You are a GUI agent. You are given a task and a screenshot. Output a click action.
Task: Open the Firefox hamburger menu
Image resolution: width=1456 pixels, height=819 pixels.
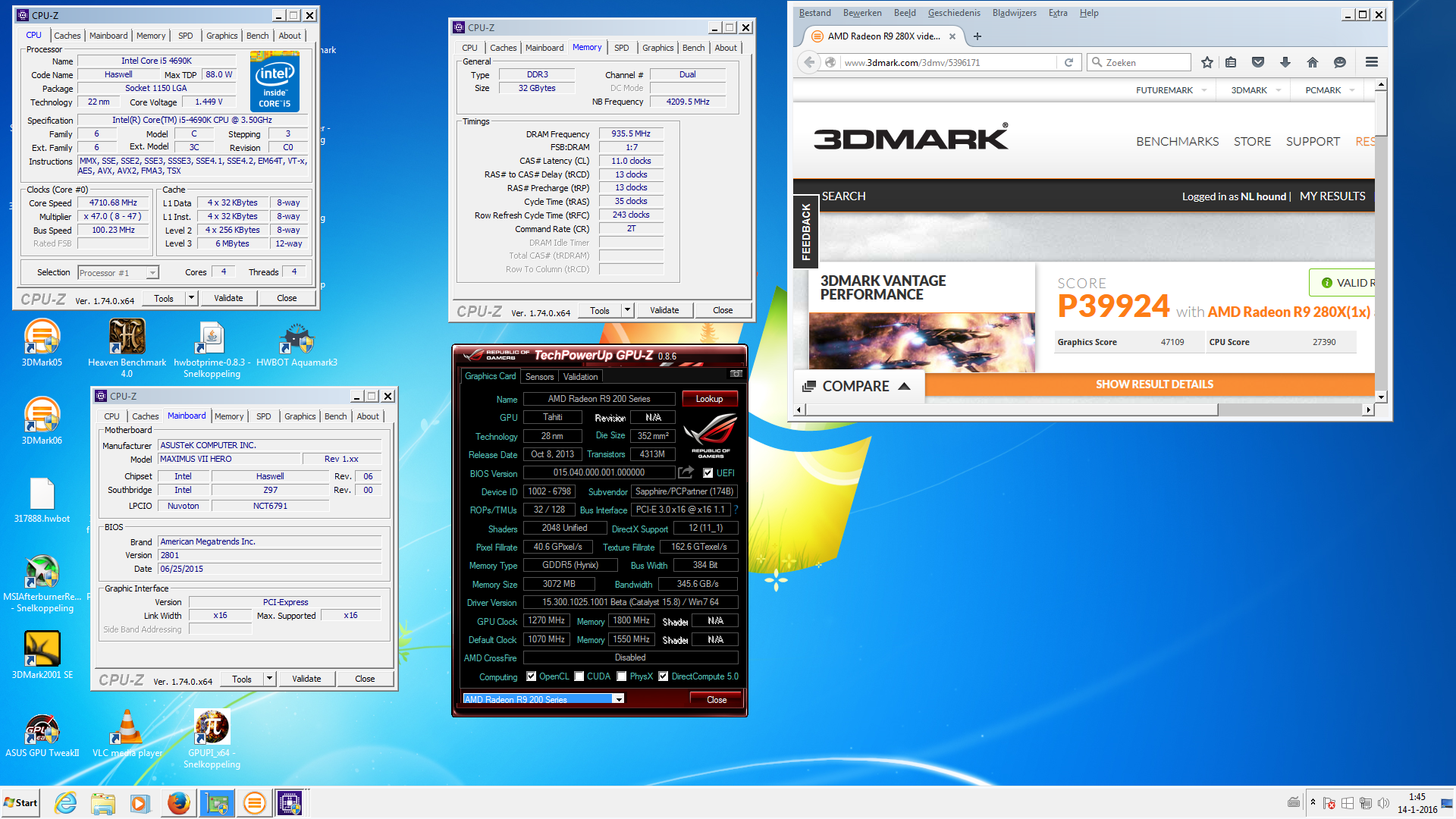(x=1371, y=62)
